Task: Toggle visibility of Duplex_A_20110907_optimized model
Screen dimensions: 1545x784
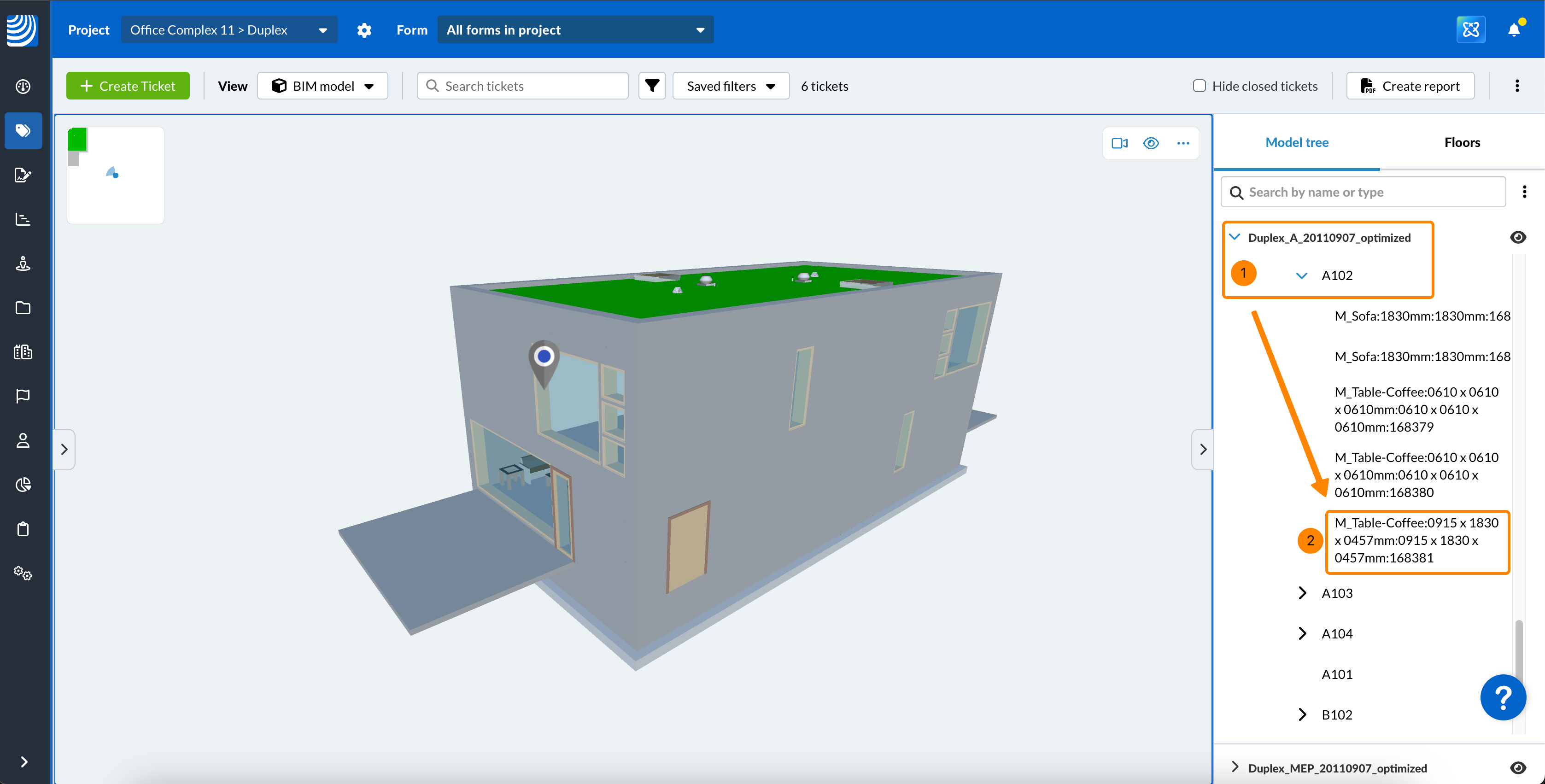Action: tap(1517, 238)
